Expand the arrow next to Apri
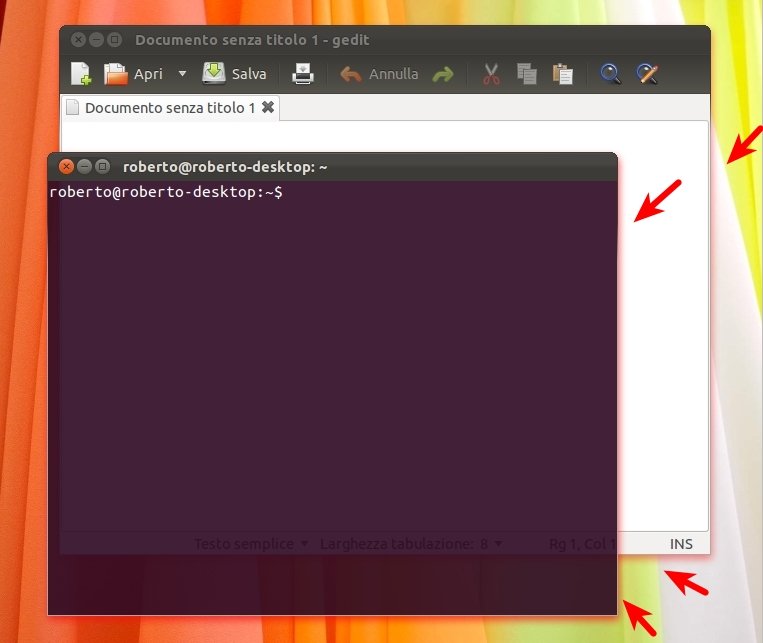Viewport: 763px width, 643px height. pos(182,74)
